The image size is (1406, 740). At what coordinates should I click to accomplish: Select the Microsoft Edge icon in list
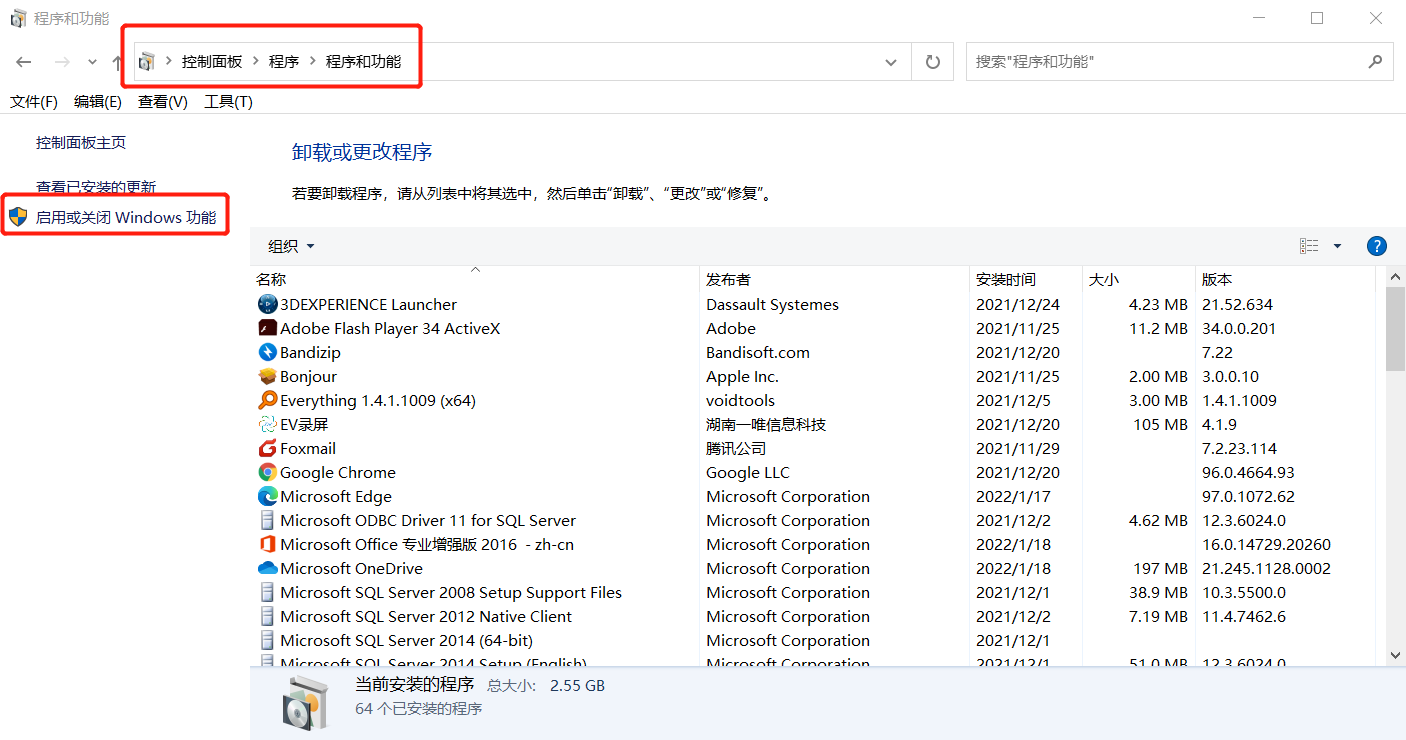tap(267, 496)
